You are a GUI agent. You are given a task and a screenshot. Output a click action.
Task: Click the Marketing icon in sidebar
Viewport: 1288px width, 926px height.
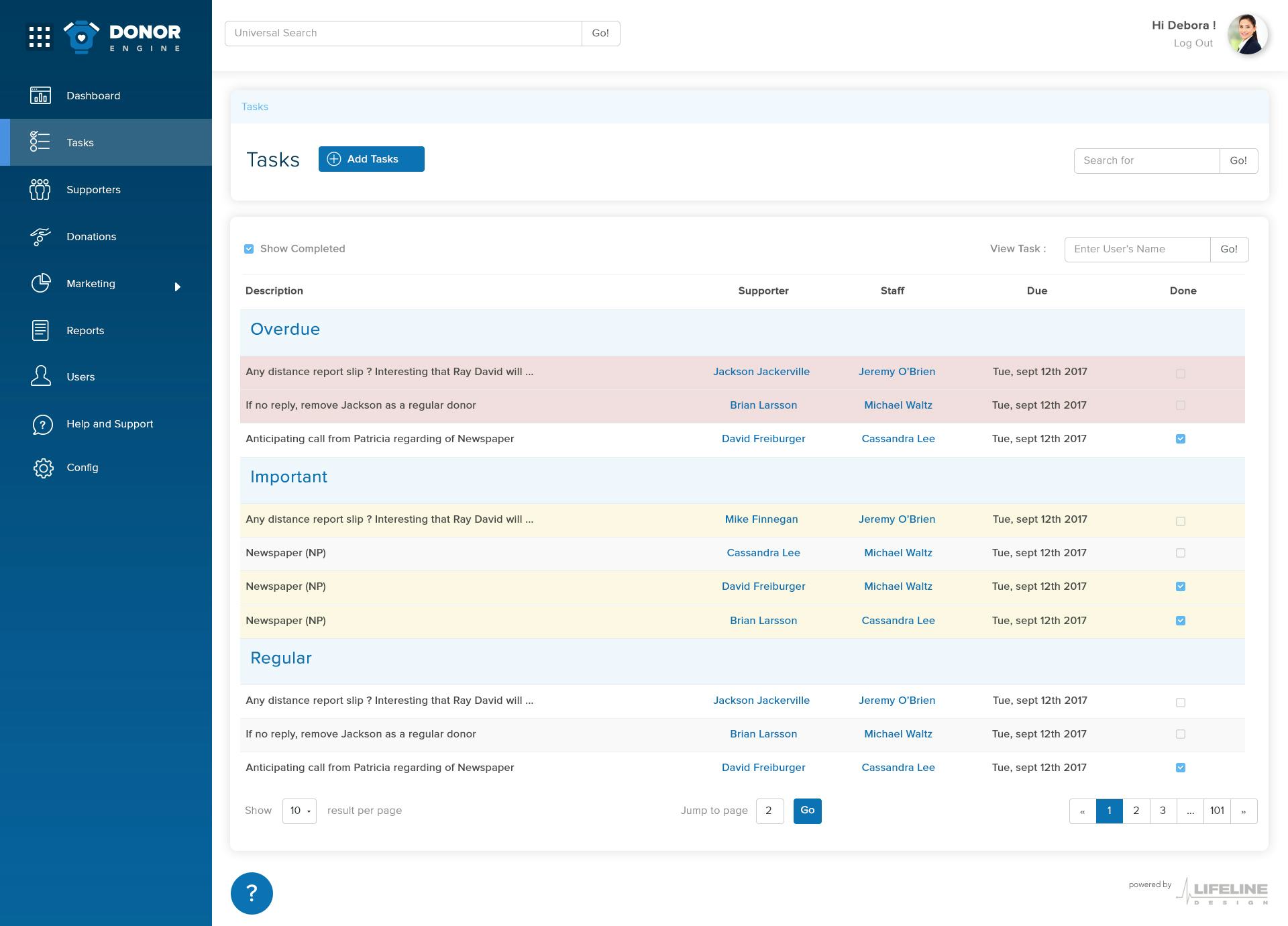point(40,283)
